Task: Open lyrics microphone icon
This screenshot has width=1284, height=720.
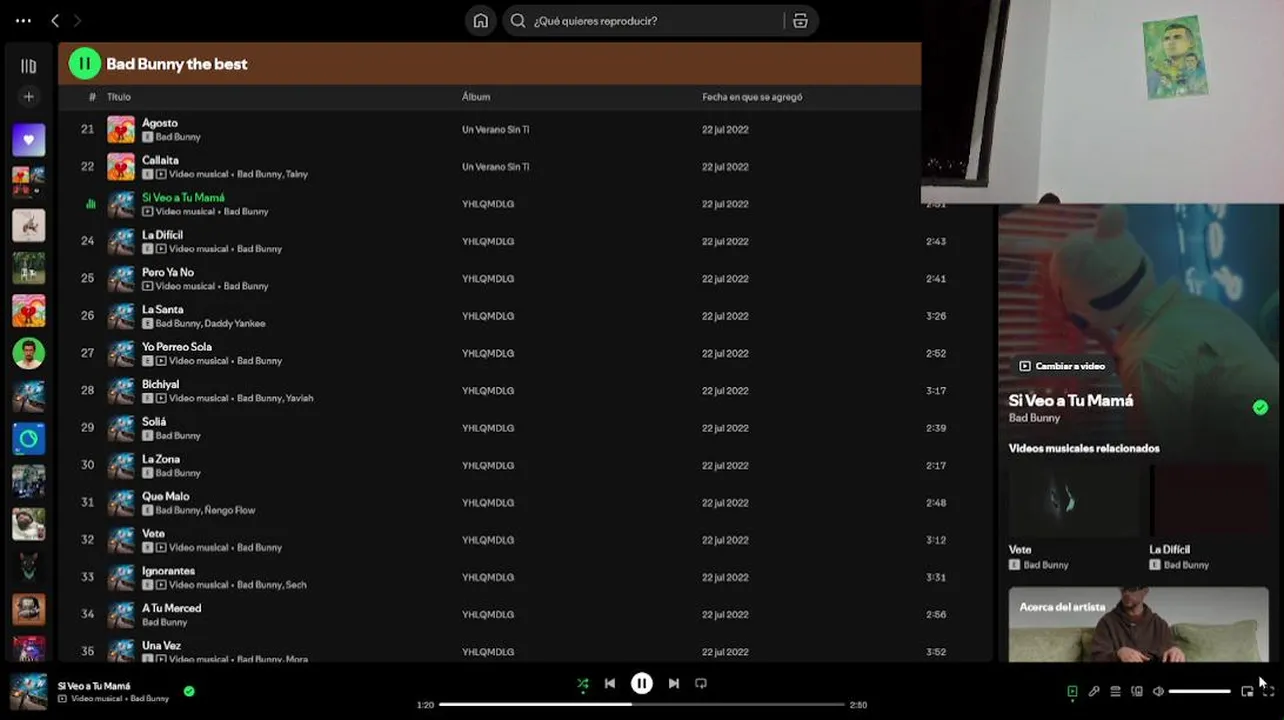Action: click(x=1094, y=691)
